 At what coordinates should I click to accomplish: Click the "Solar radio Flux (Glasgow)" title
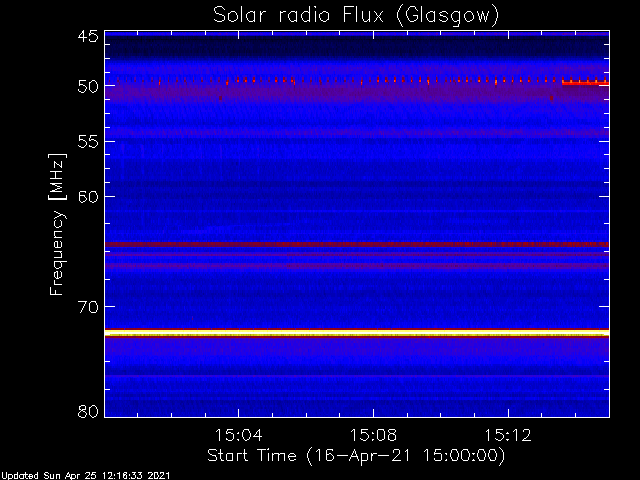(356, 16)
